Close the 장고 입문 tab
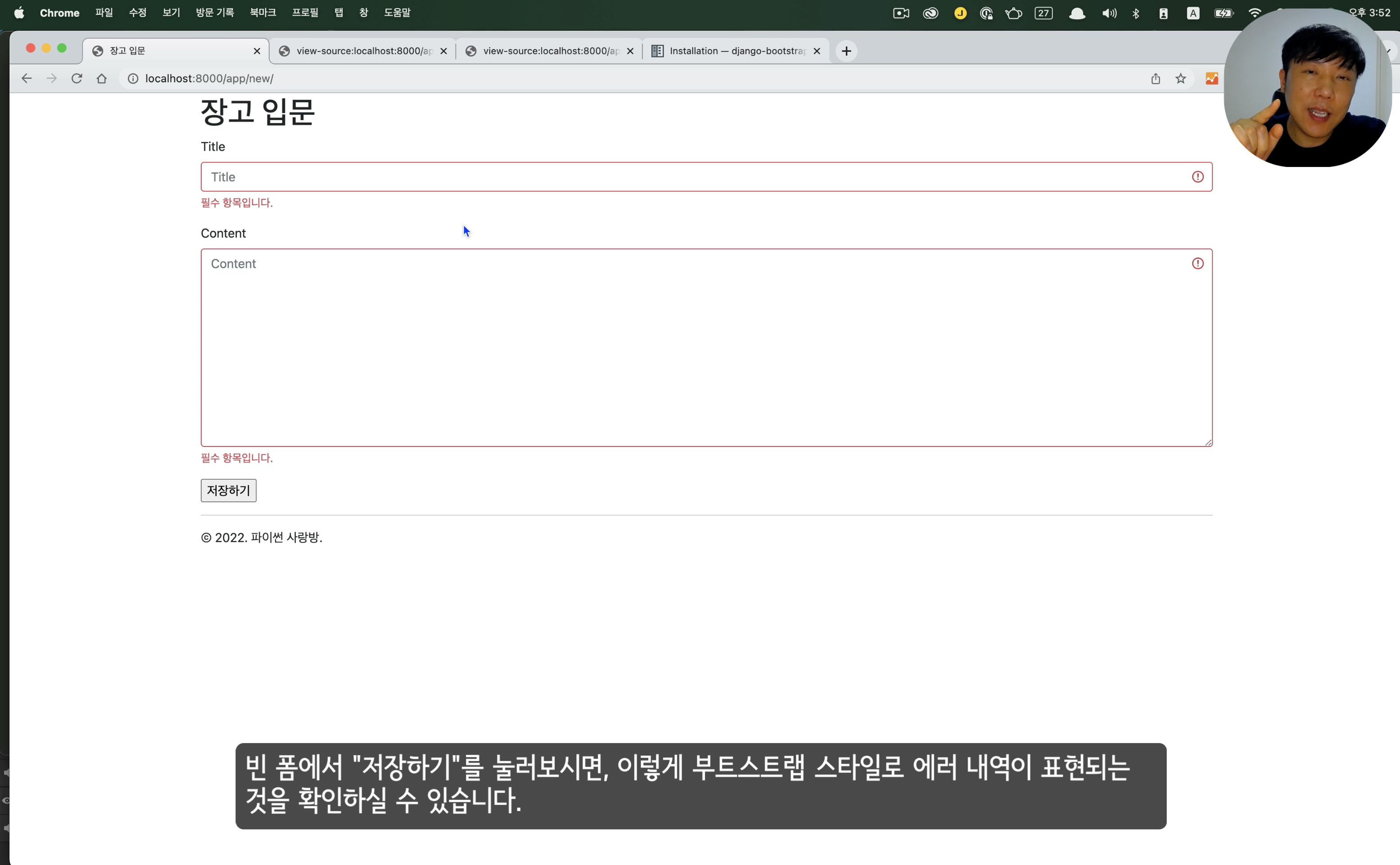This screenshot has width=1400, height=865. click(257, 51)
